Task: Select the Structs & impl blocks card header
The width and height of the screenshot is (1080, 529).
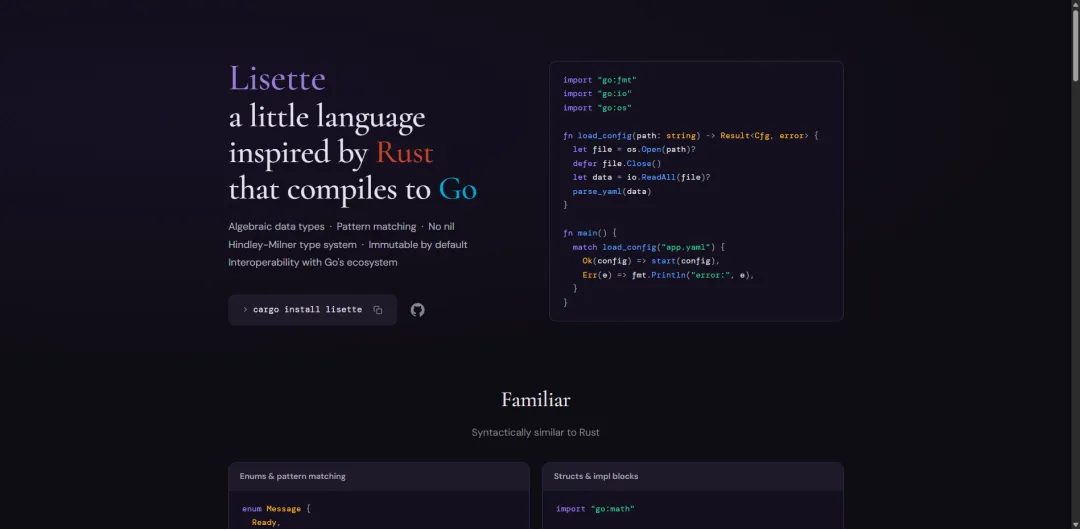Action: click(x=693, y=476)
